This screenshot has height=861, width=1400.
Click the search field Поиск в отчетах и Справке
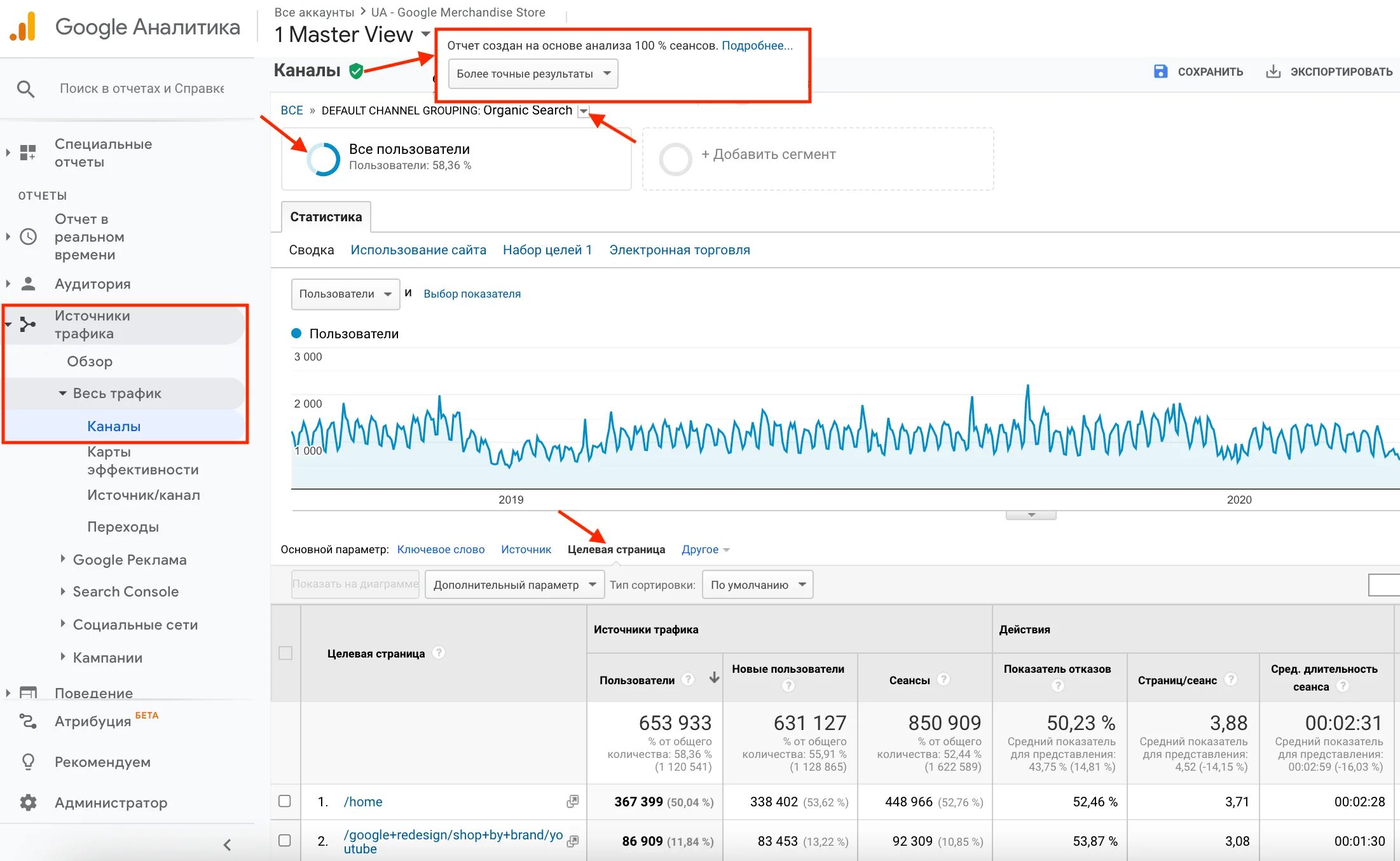click(142, 88)
